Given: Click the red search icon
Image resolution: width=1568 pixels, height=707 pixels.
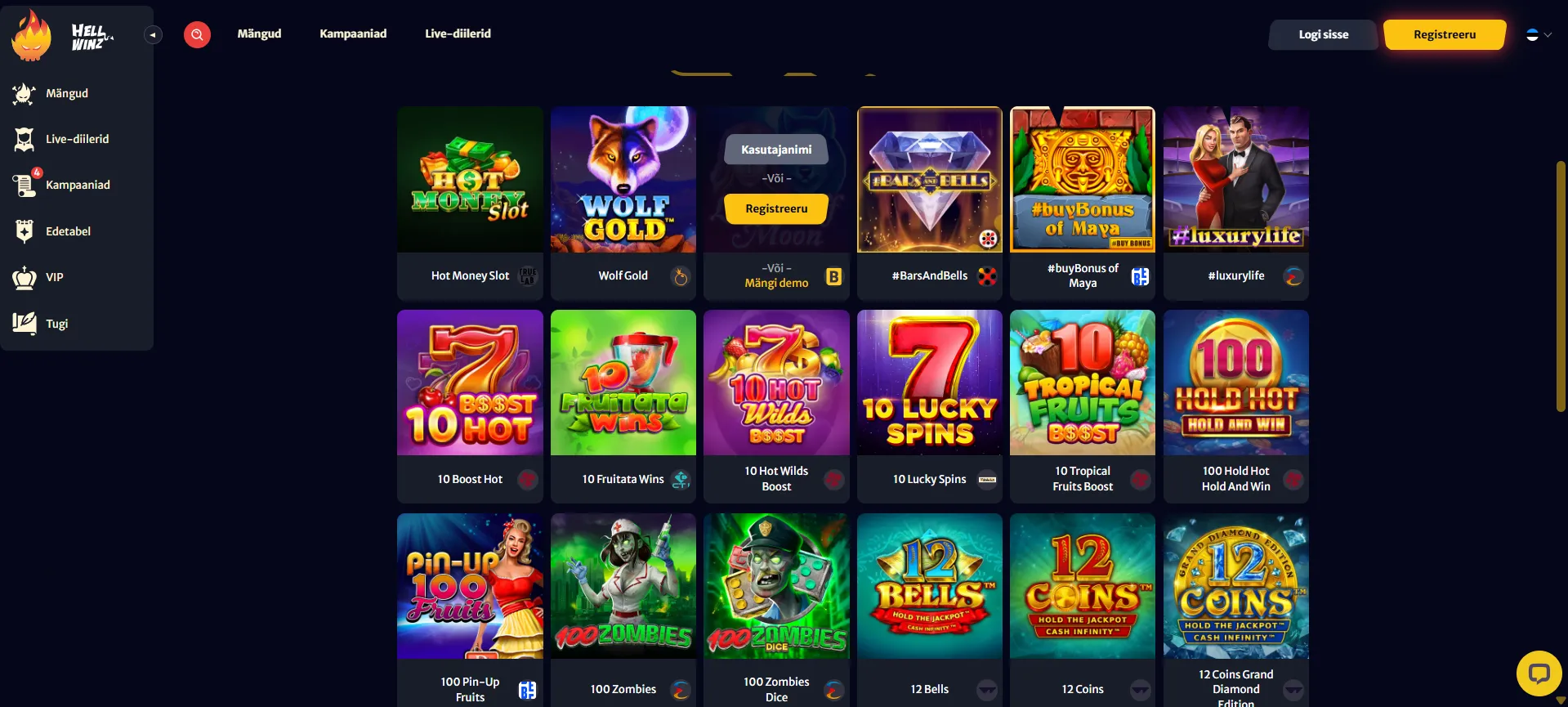Looking at the screenshot, I should [x=197, y=34].
